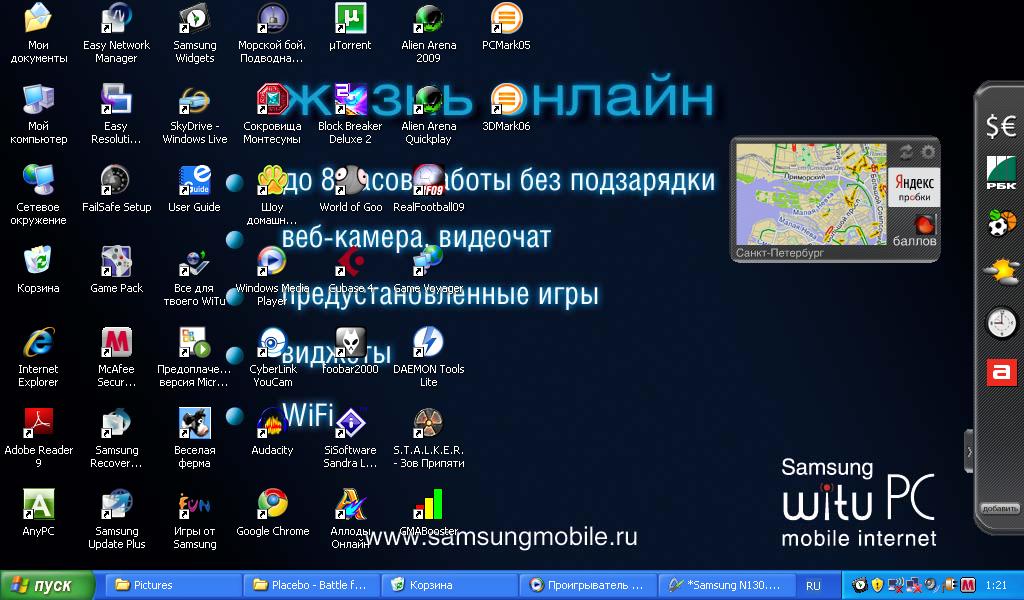
Task: Open Мой компьютер icon
Action: tap(38, 99)
